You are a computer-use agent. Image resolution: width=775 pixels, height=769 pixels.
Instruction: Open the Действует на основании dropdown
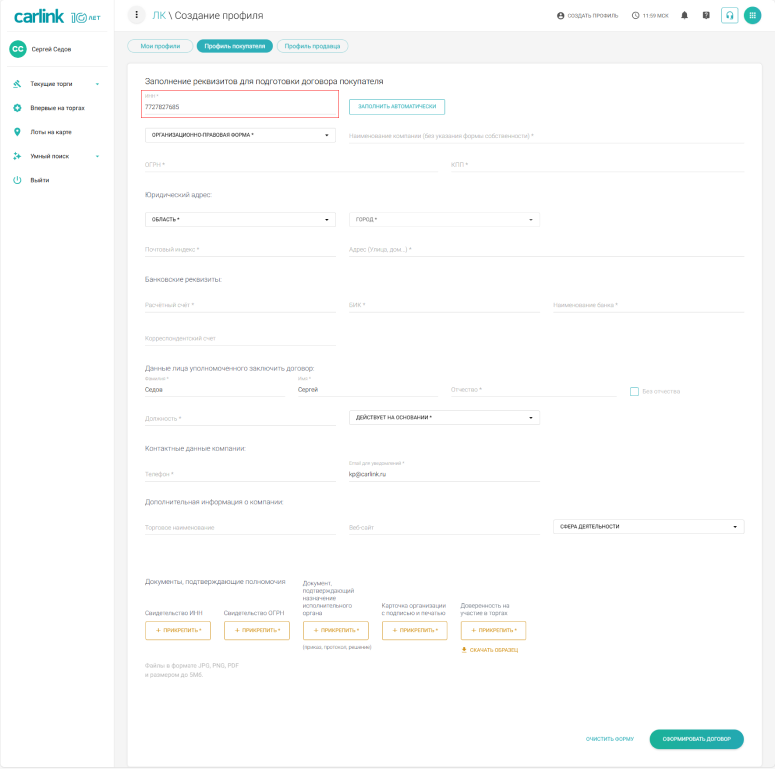click(x=444, y=417)
